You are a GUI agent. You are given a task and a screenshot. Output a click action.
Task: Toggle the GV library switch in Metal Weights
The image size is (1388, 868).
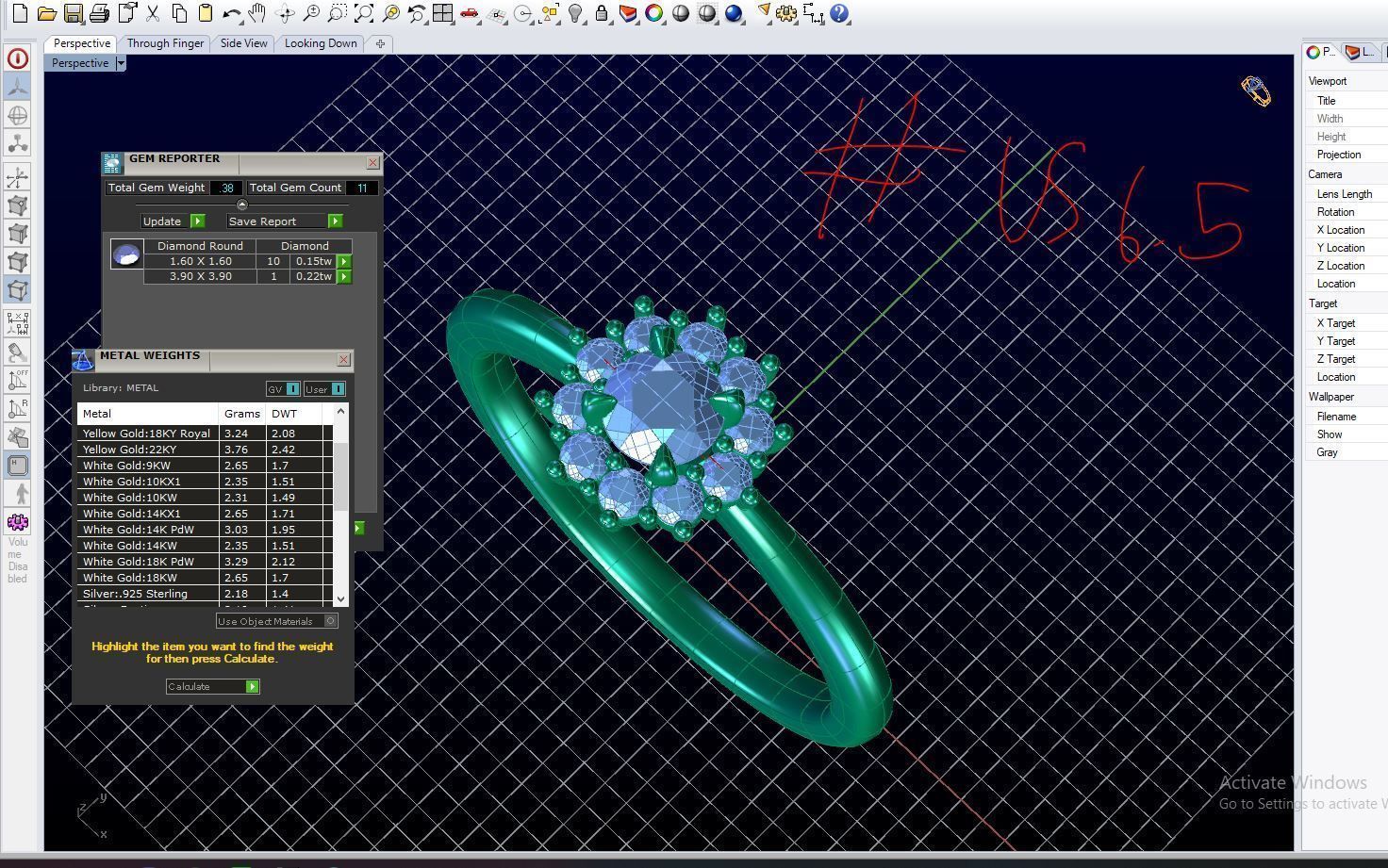click(x=282, y=389)
